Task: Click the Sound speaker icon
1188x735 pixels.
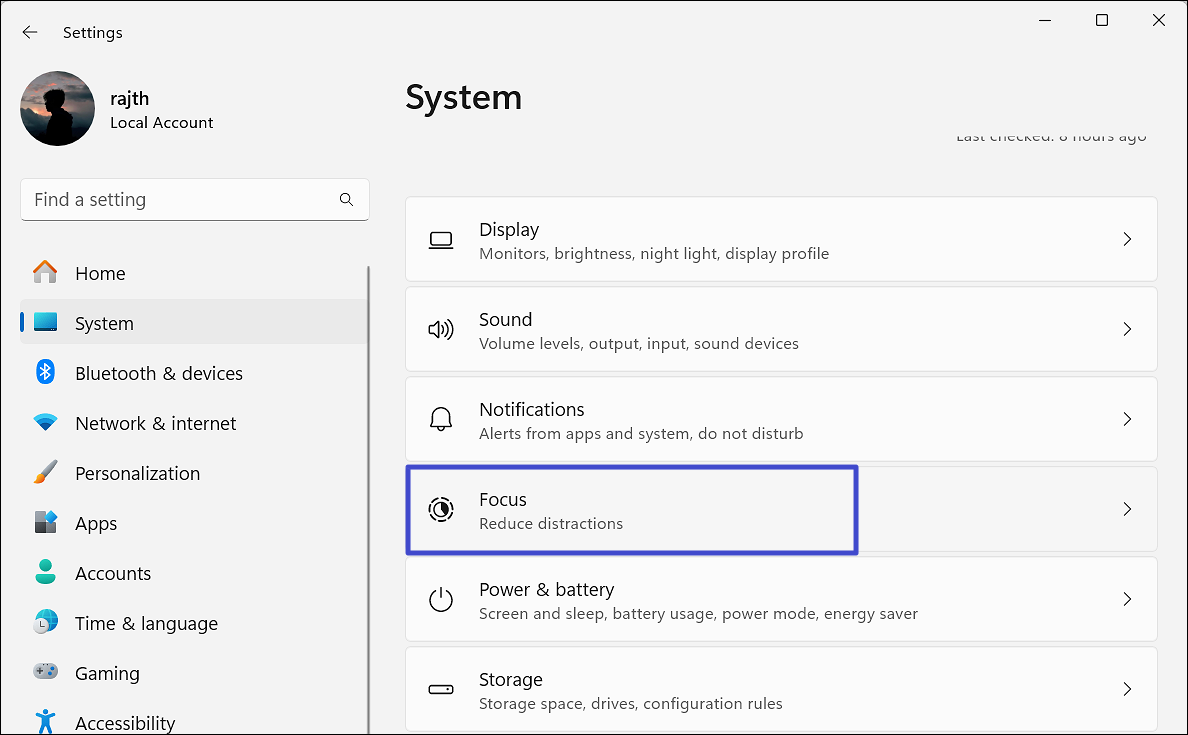Action: pyautogui.click(x=440, y=330)
